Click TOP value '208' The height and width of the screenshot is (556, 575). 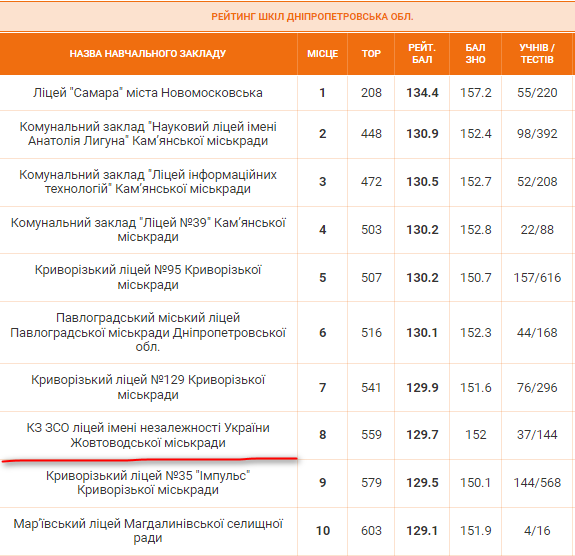[x=371, y=93]
